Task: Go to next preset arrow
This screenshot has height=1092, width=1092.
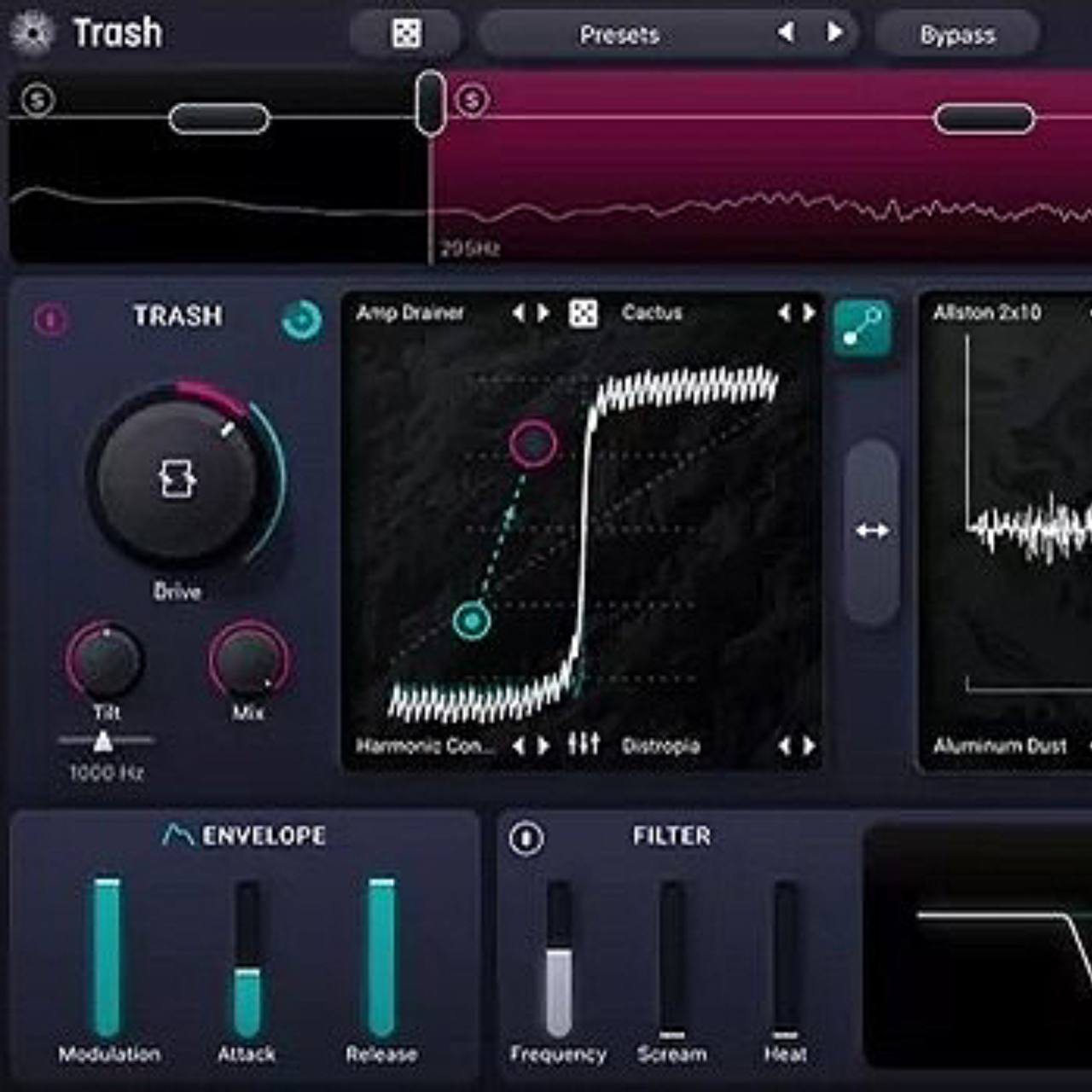Action: tap(834, 33)
